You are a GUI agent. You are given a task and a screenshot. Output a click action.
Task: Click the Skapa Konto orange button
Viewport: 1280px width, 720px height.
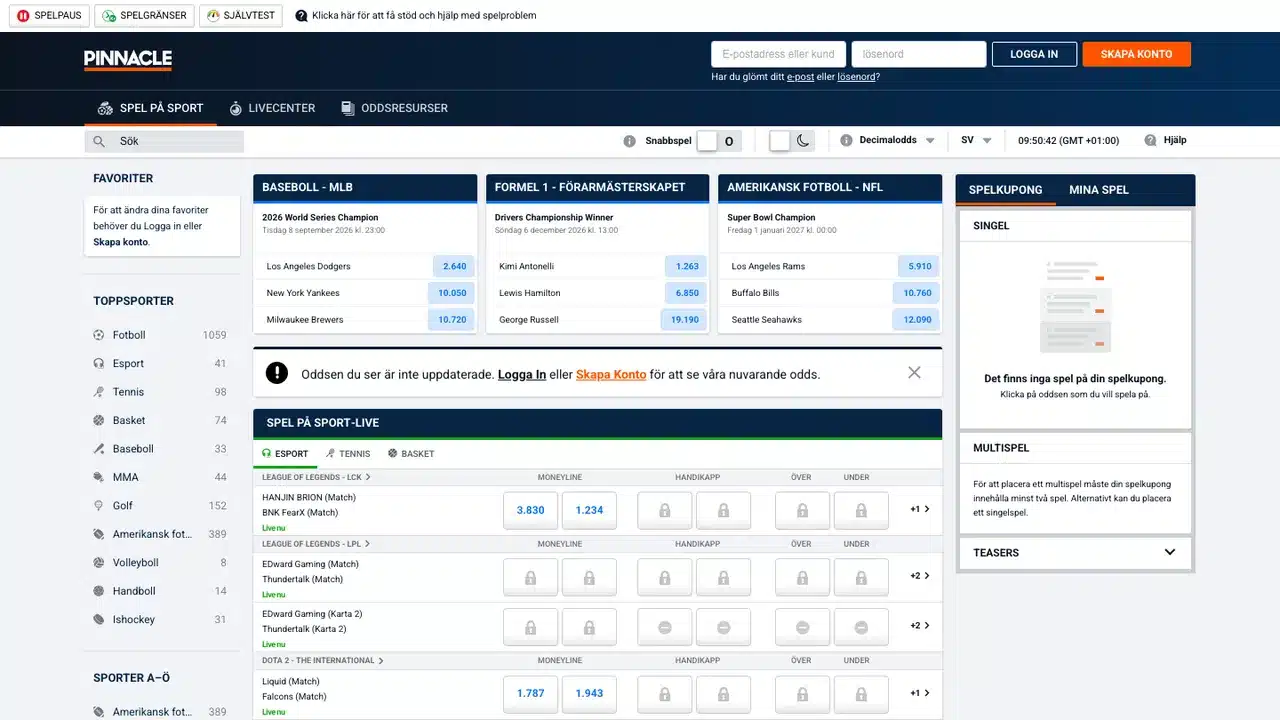tap(1136, 54)
